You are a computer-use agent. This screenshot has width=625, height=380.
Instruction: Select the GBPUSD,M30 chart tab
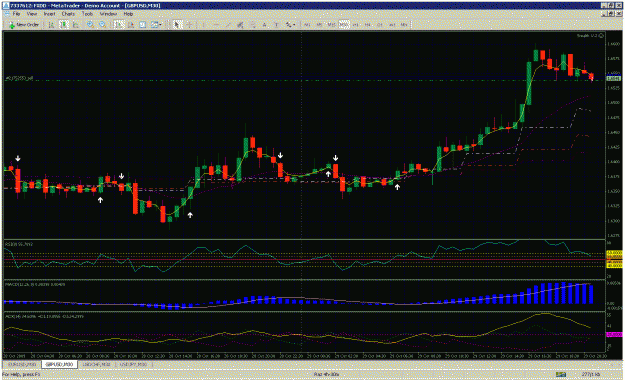coord(59,364)
